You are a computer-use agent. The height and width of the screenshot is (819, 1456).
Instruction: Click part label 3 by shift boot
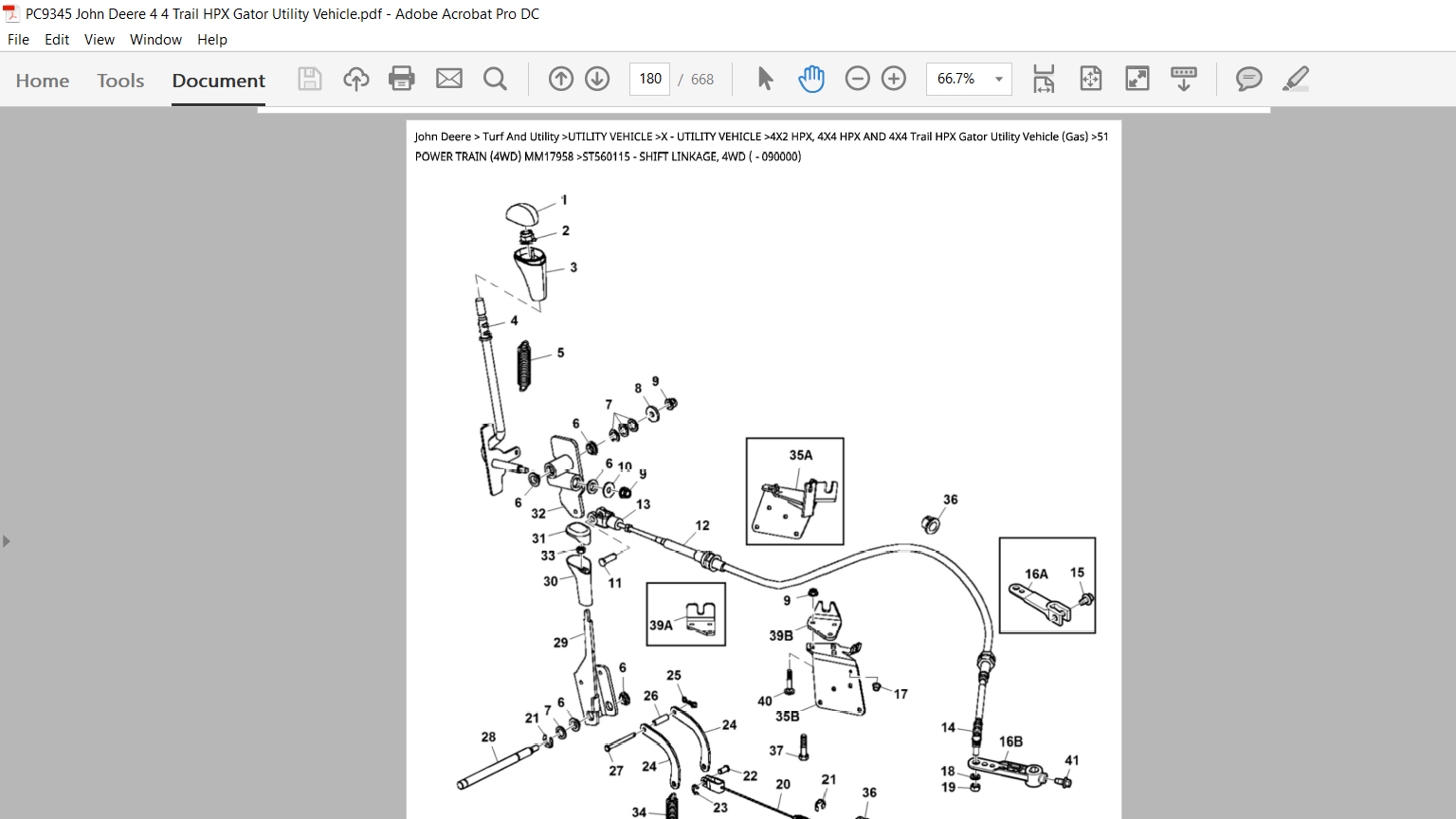573,267
